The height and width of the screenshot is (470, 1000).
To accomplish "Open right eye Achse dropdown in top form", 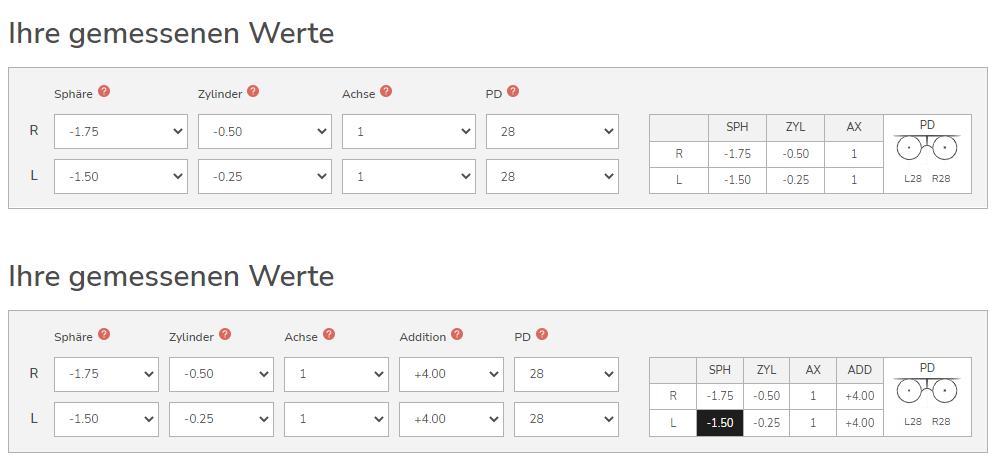I will (x=409, y=131).
